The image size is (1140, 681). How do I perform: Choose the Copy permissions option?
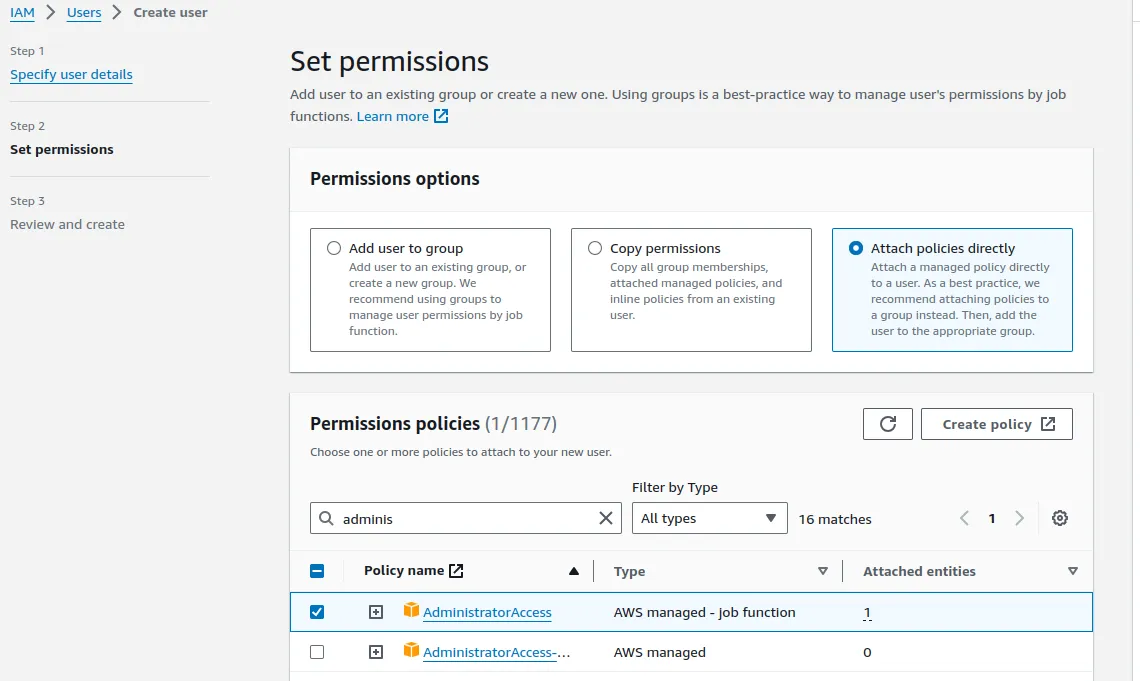point(595,248)
